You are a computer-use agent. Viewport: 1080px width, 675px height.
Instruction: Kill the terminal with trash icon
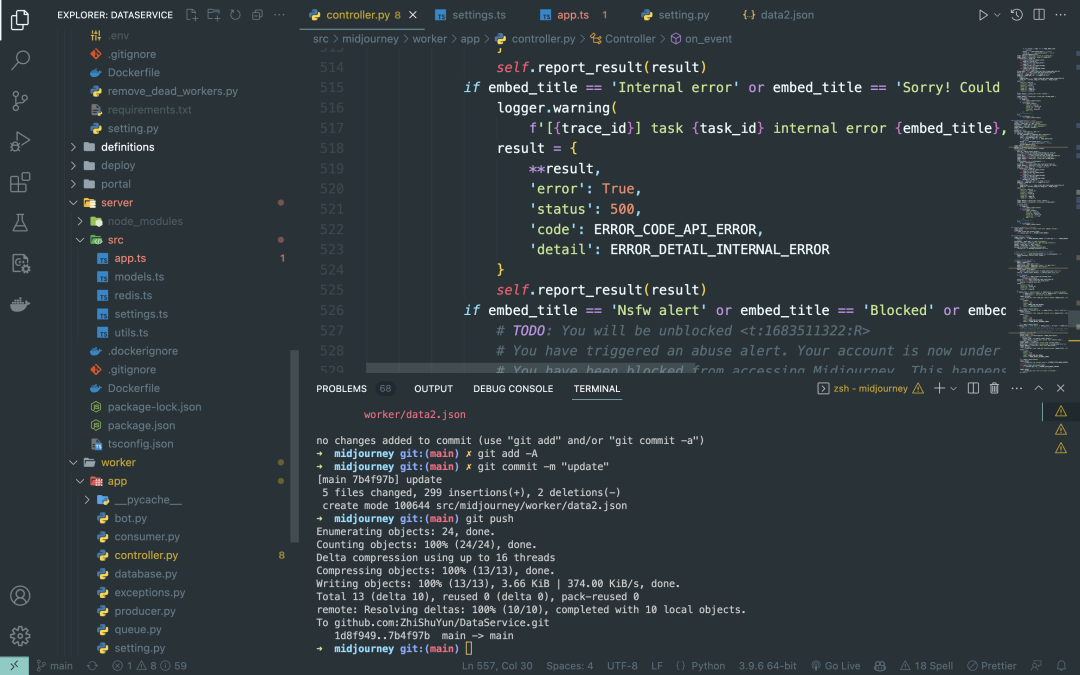tap(994, 388)
